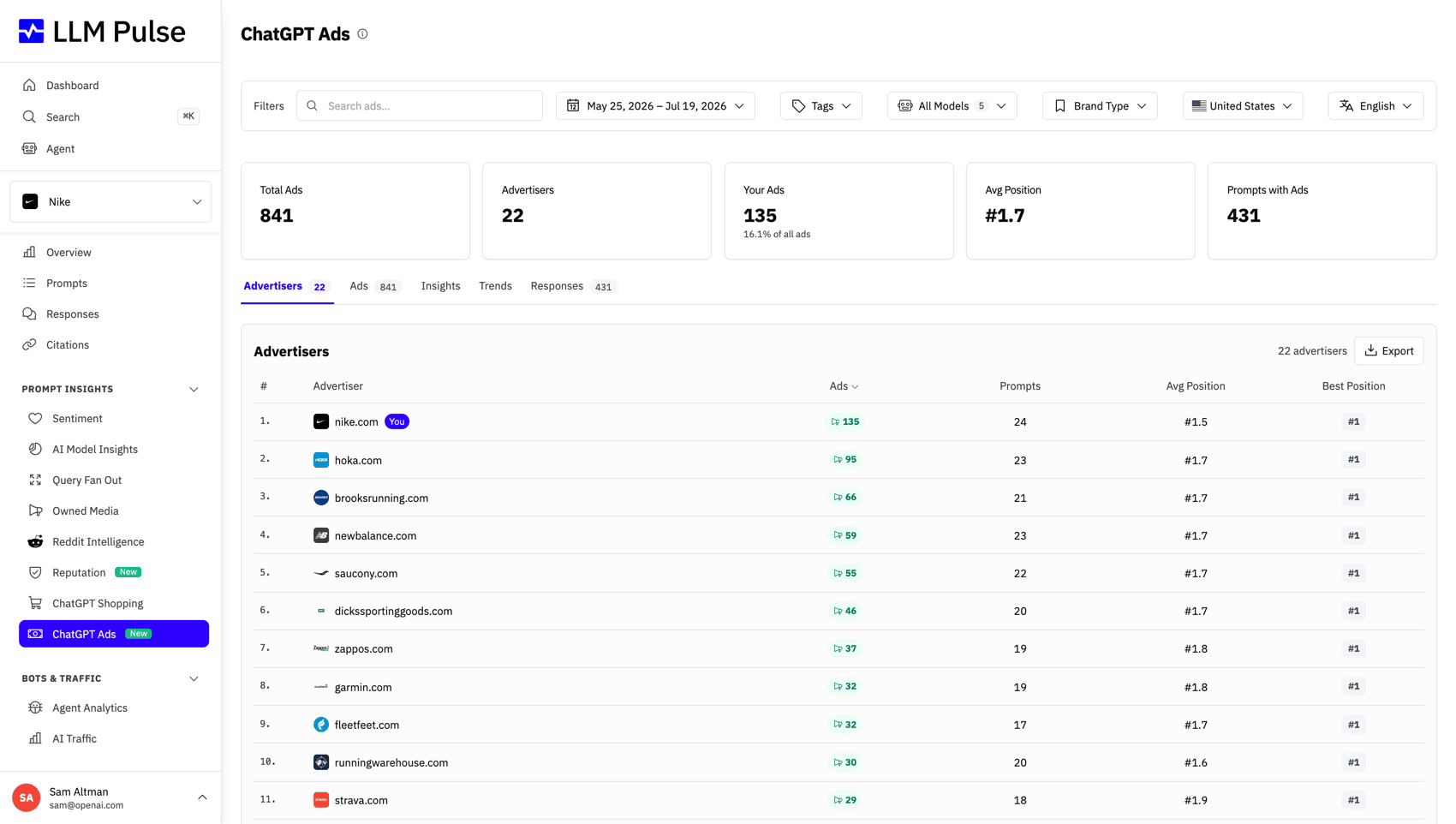Viewport: 1456px width, 824px height.
Task: Click the nike.com swoosh logo icon
Action: tap(321, 421)
